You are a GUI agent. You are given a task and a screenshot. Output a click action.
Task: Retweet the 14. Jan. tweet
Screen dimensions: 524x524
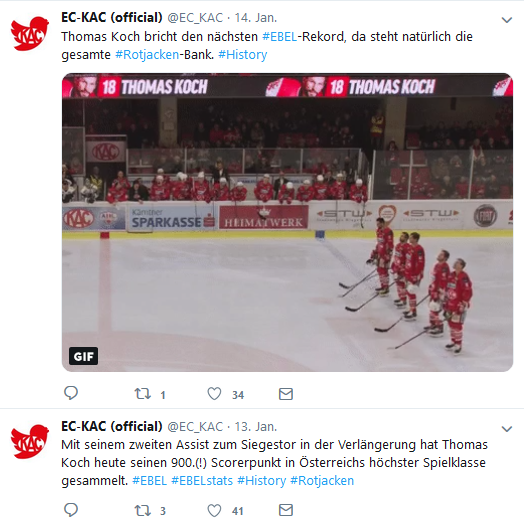point(143,394)
